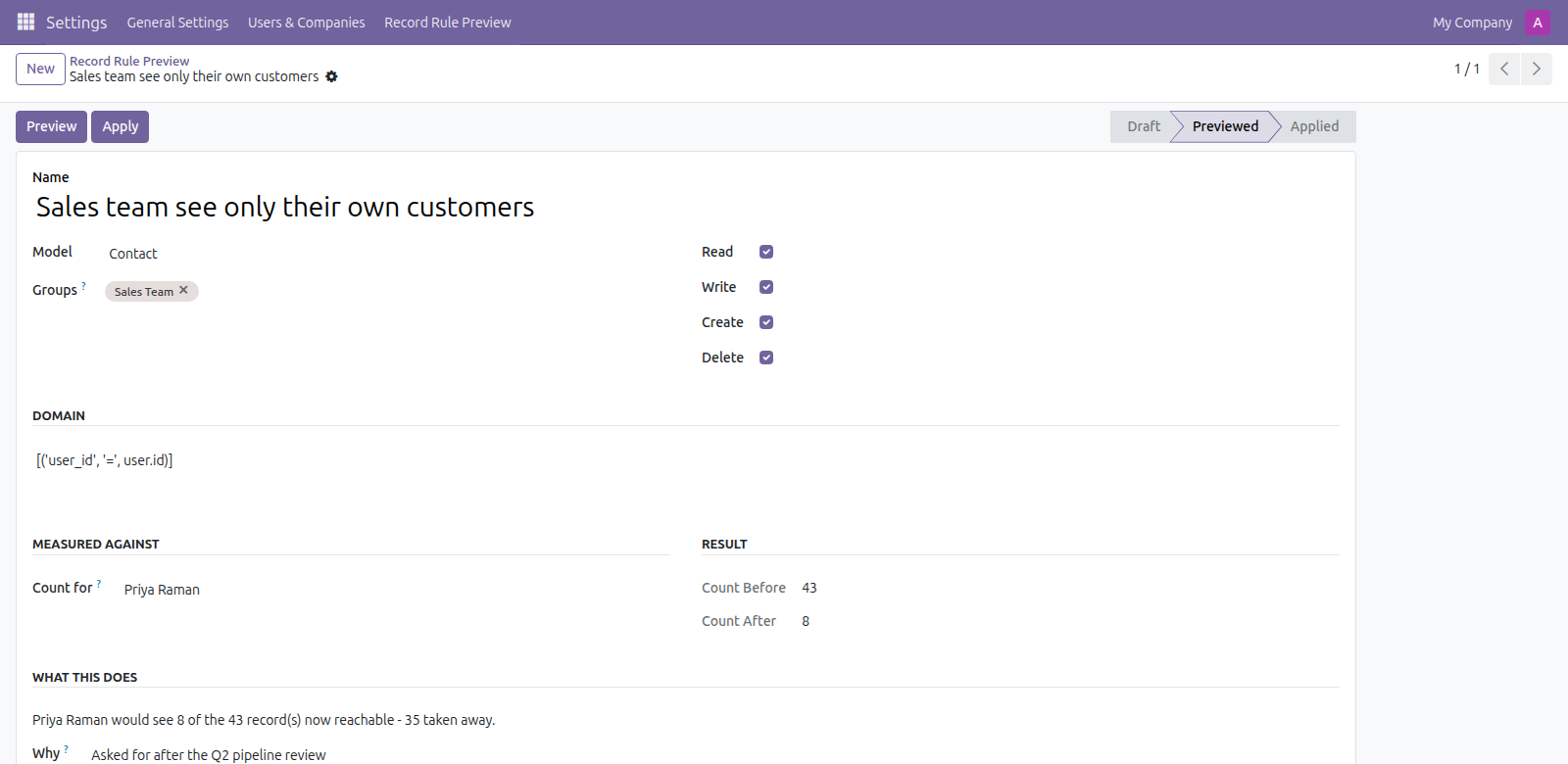
Task: Switch company via My Company selector
Action: pos(1472,23)
